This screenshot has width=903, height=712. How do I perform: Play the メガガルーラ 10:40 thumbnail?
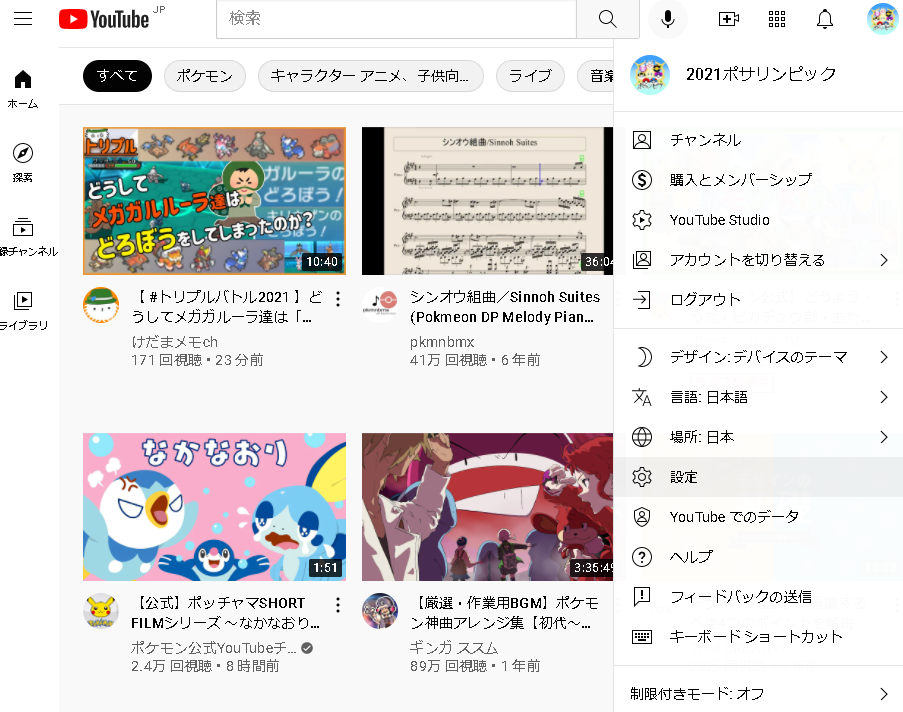point(214,201)
